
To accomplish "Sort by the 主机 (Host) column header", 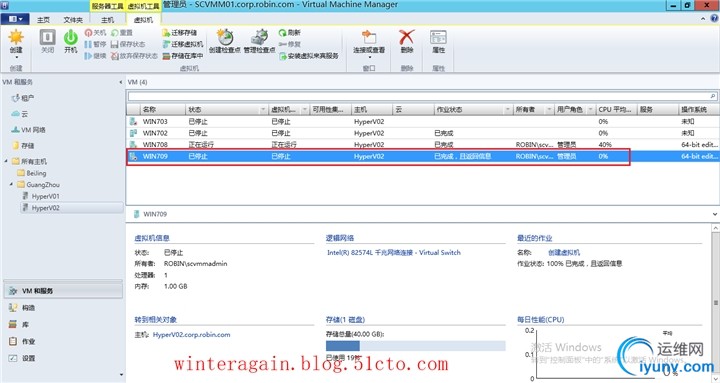I will (372, 110).
